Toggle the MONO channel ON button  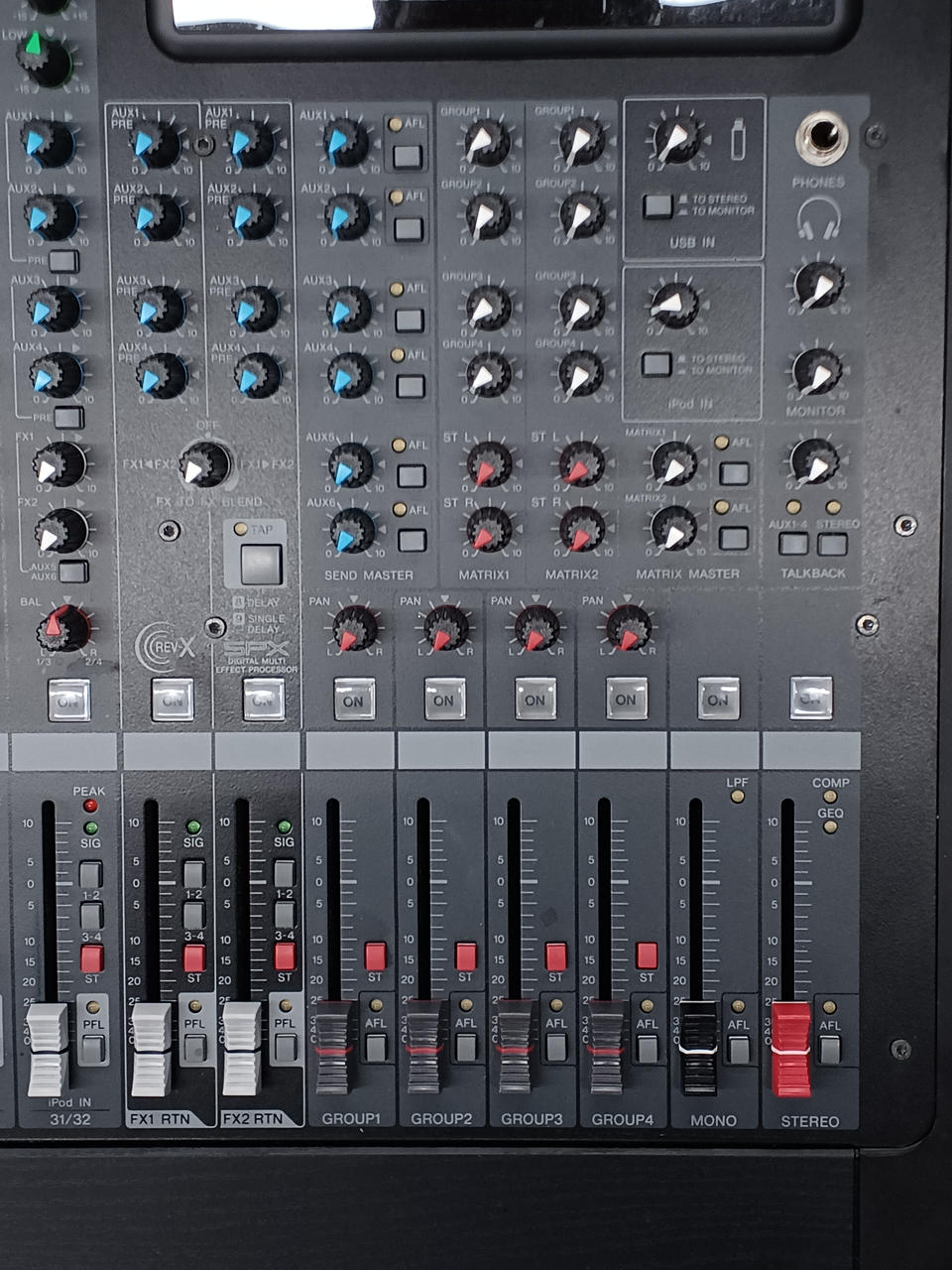[x=718, y=698]
